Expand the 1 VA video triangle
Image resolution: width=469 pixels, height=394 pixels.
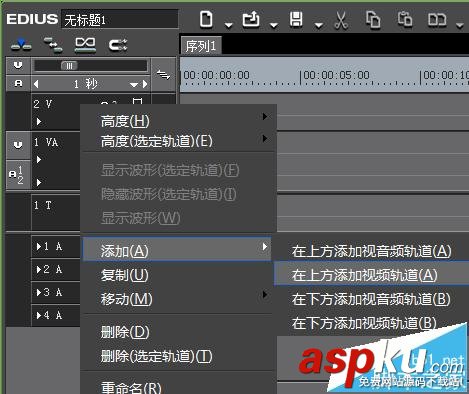coord(39,160)
